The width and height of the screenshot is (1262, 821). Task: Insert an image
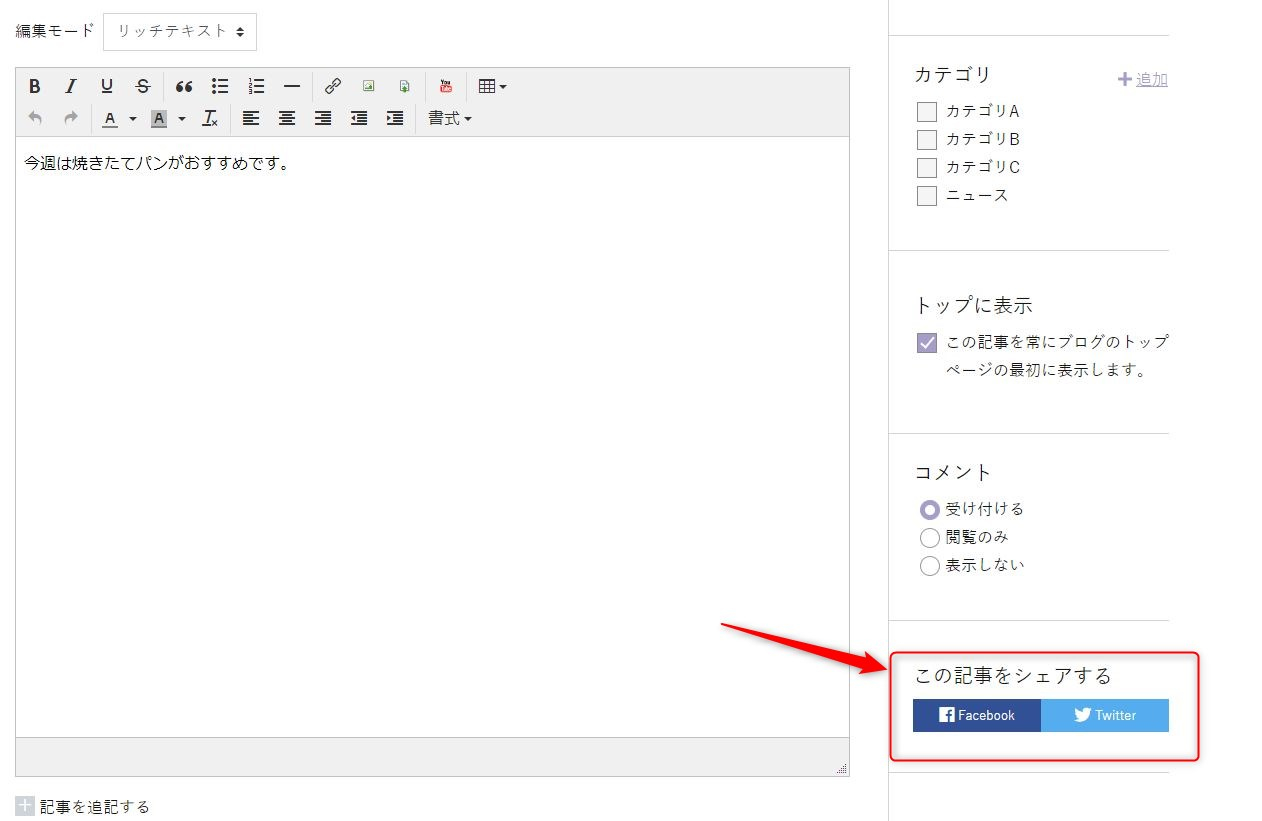369,86
